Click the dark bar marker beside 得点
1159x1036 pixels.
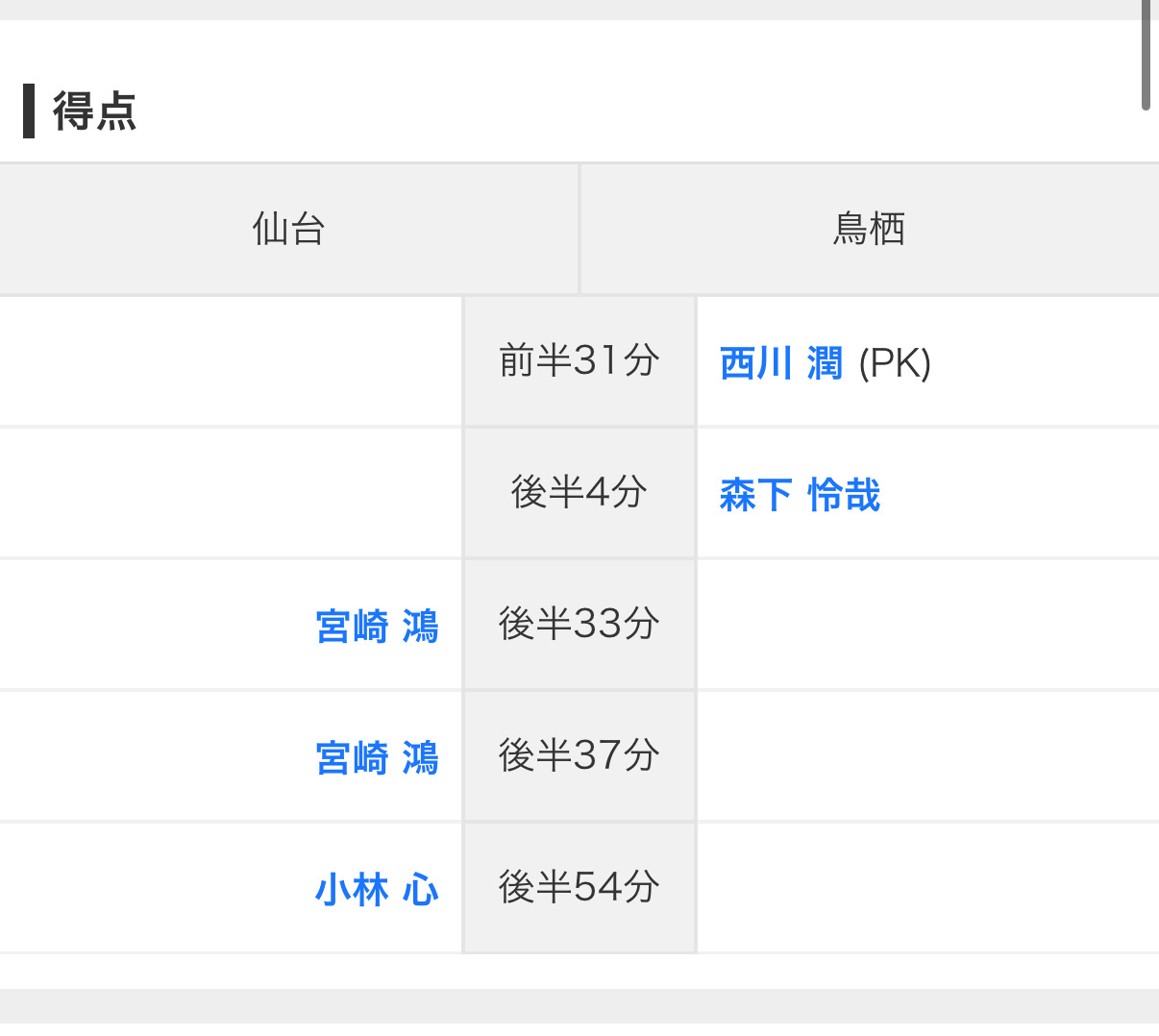29,111
